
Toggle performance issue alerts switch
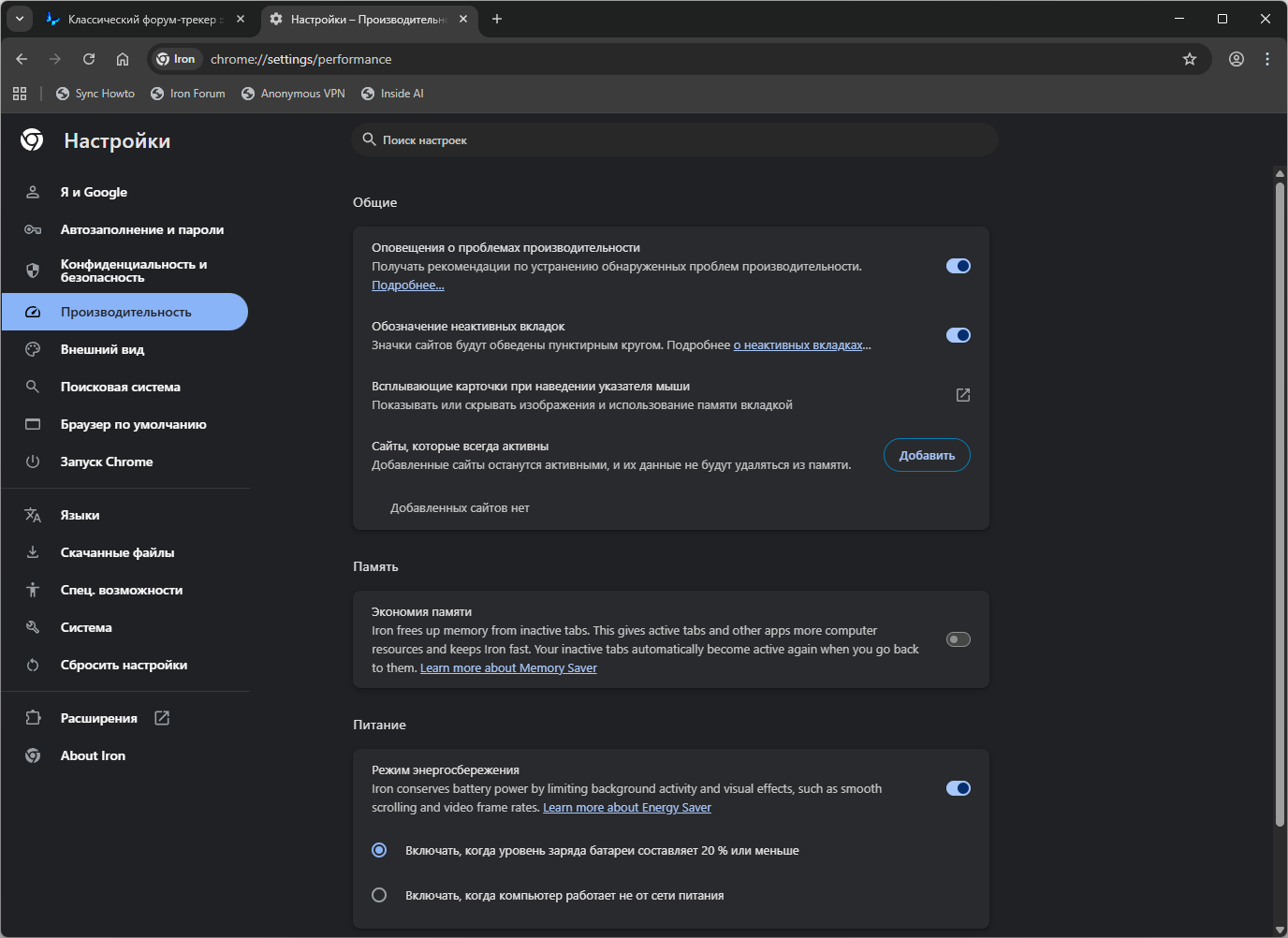click(958, 266)
